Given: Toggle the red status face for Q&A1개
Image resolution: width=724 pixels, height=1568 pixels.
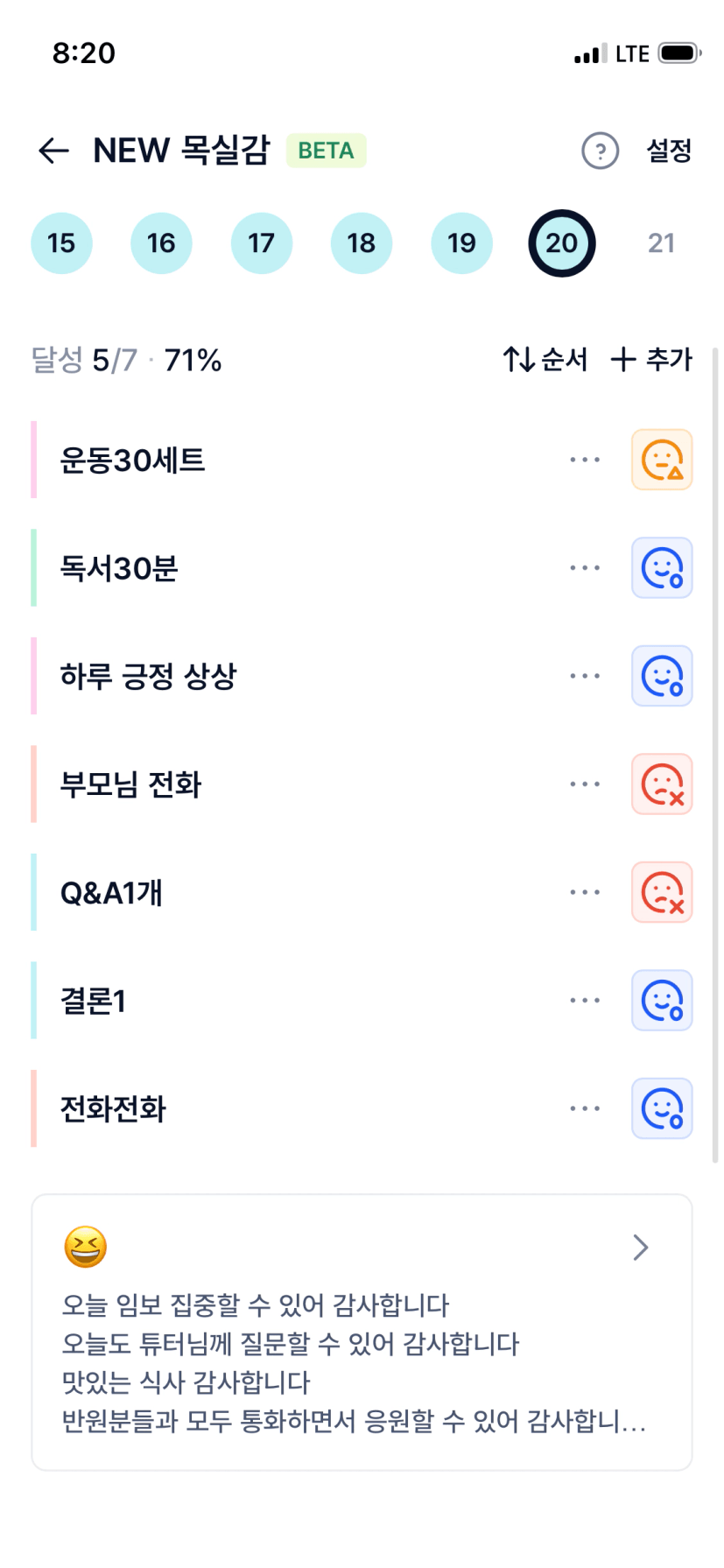Looking at the screenshot, I should point(662,893).
